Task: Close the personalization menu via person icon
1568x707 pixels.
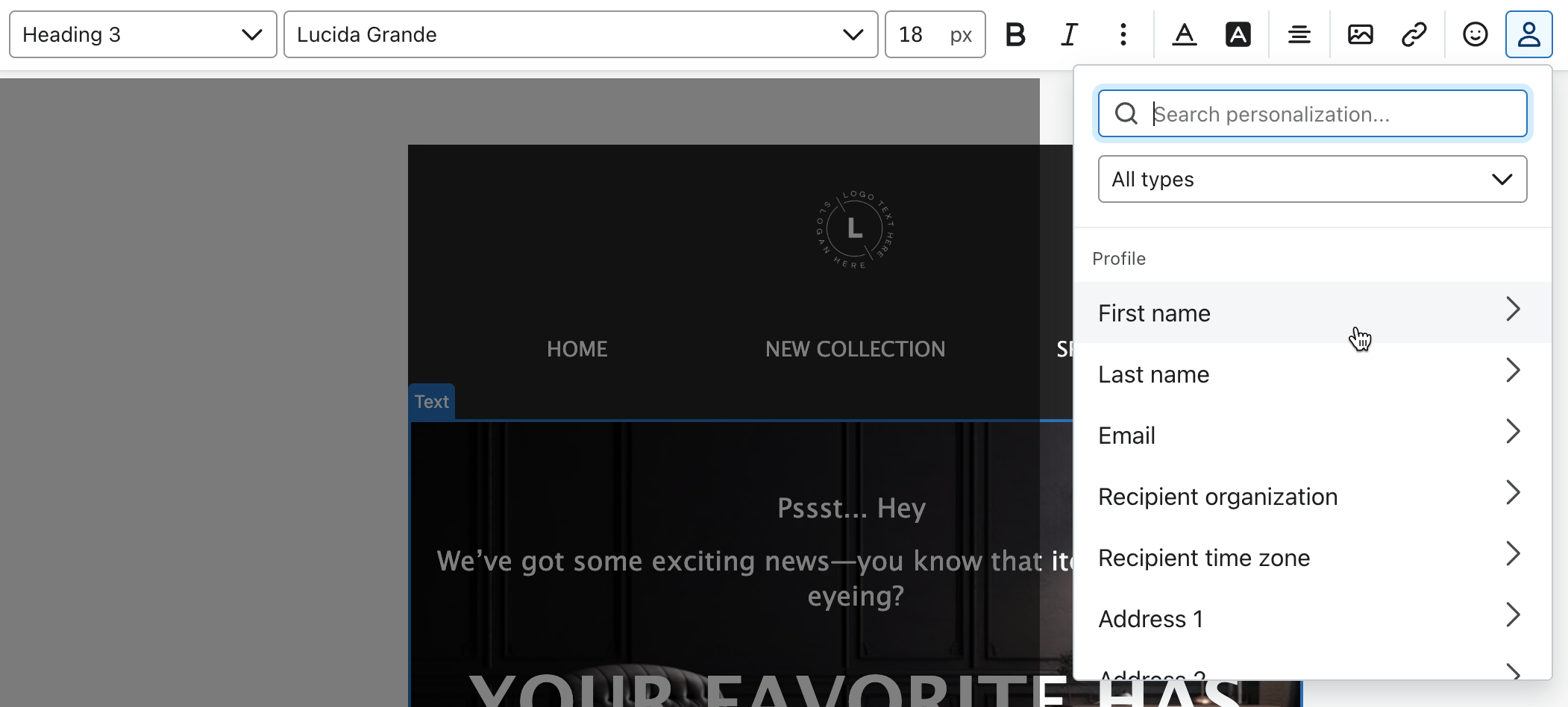Action: pos(1528,34)
